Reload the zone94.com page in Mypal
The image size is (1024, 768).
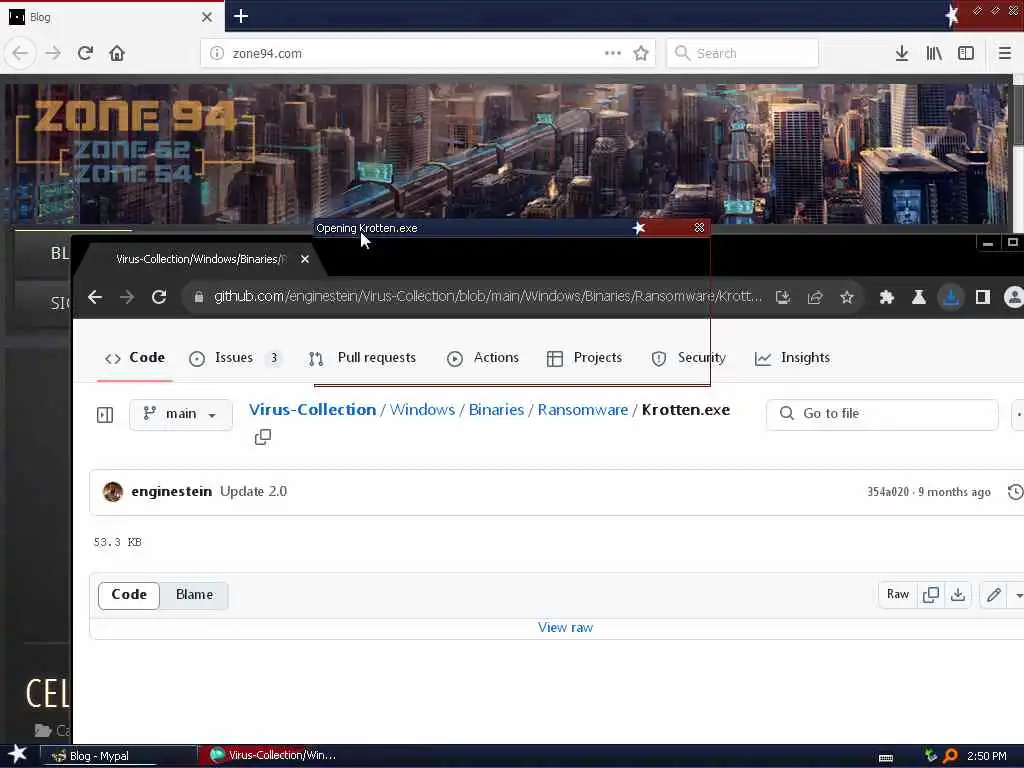coord(85,53)
